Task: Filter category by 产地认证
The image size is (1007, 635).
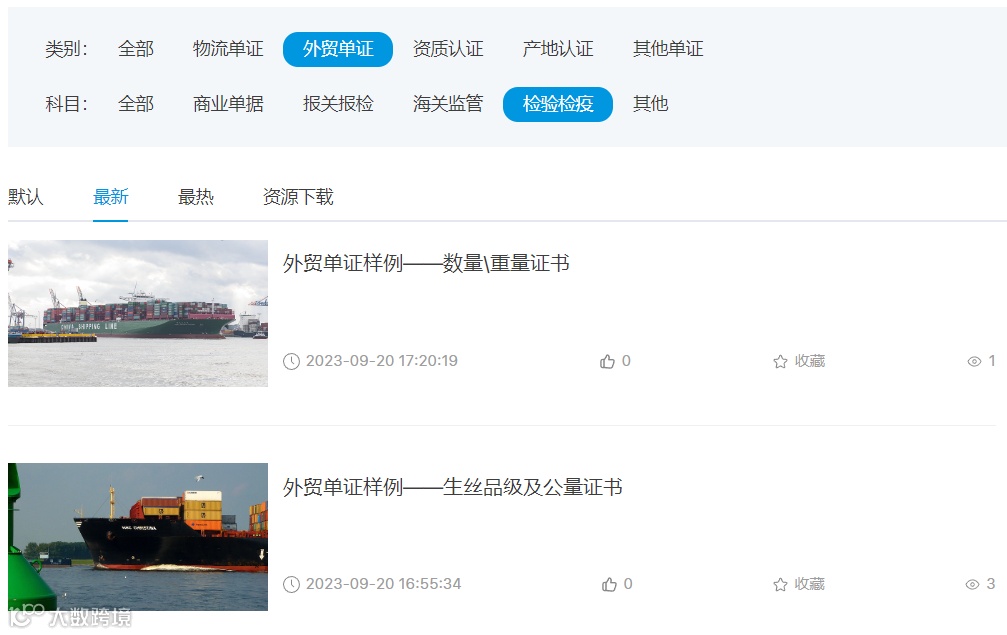Action: 557,49
